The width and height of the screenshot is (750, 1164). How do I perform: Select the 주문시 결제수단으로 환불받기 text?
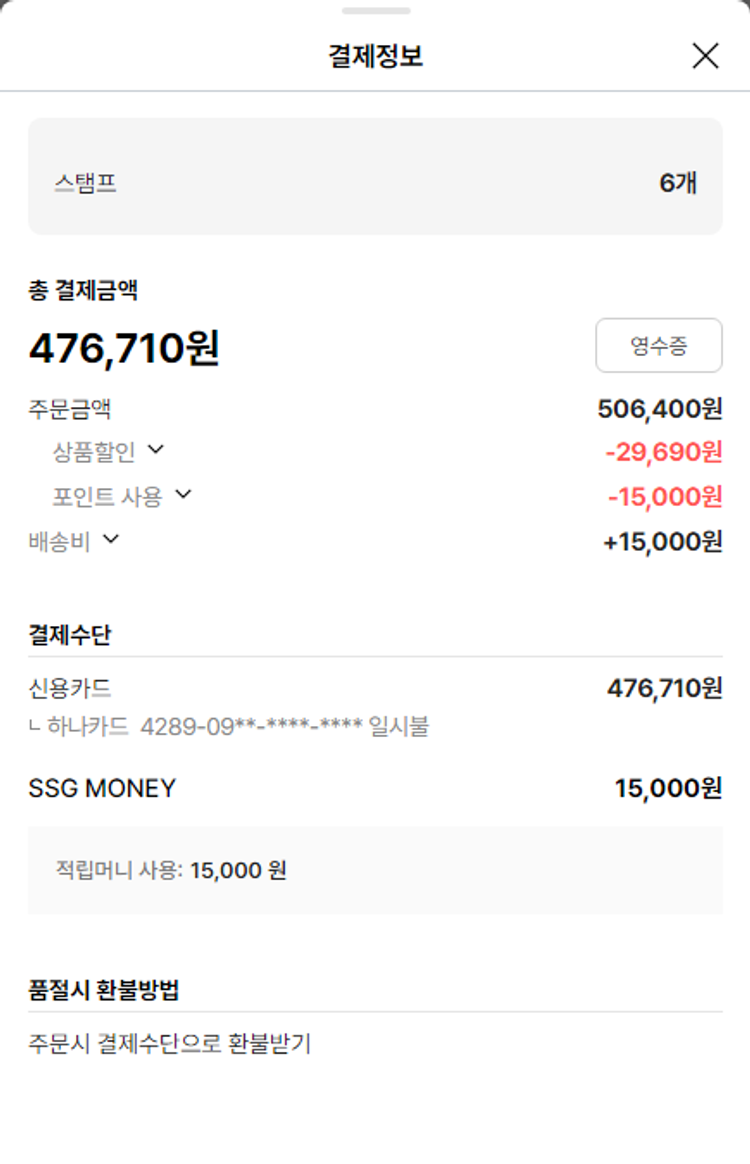point(170,1044)
